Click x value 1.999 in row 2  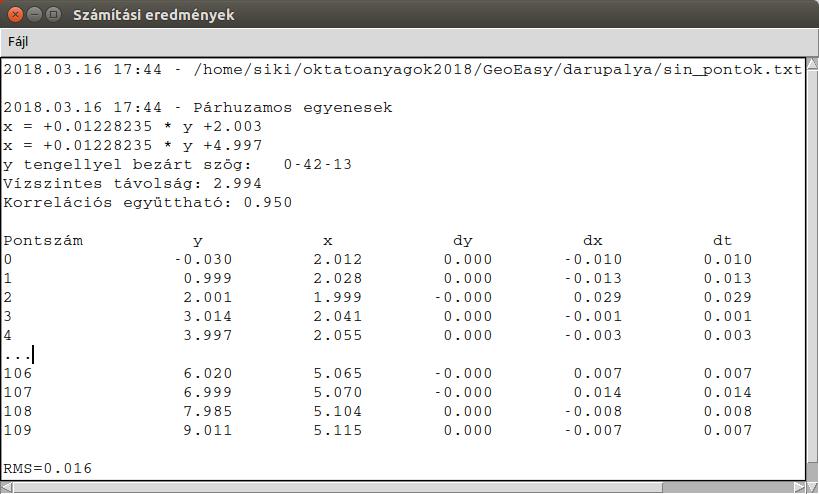[337, 297]
